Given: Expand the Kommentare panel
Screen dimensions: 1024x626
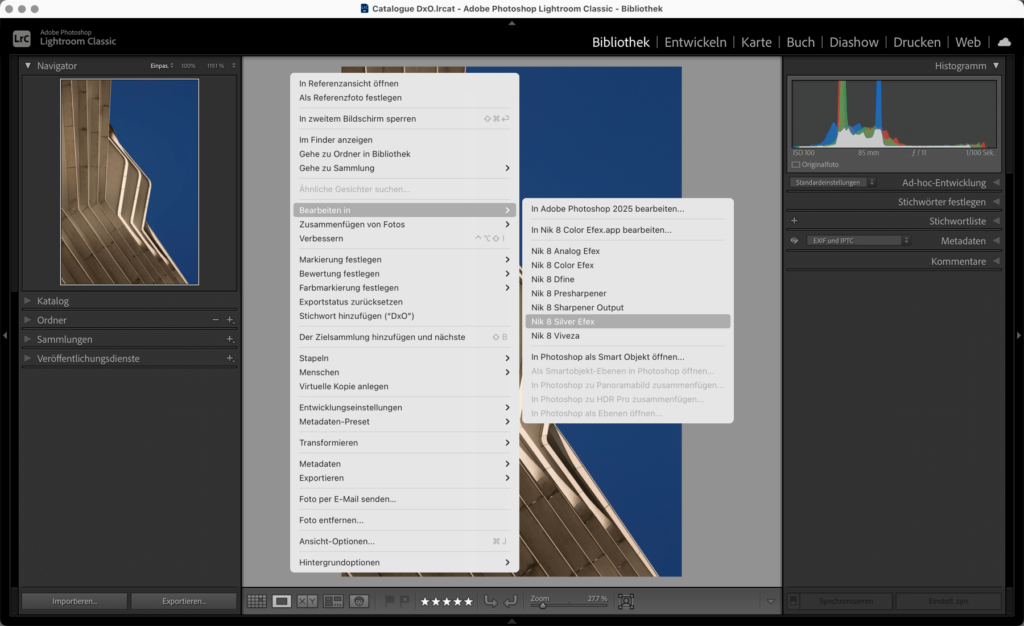Looking at the screenshot, I should [996, 261].
